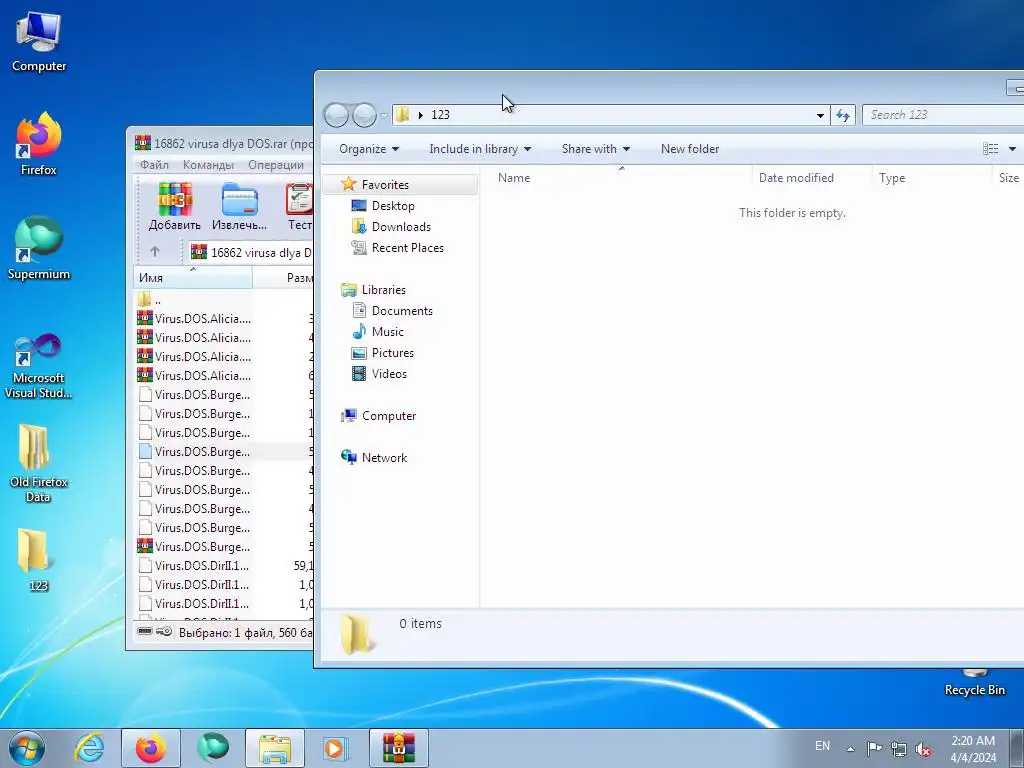Click the Search 123 input field
The height and width of the screenshot is (768, 1024).
tap(944, 115)
